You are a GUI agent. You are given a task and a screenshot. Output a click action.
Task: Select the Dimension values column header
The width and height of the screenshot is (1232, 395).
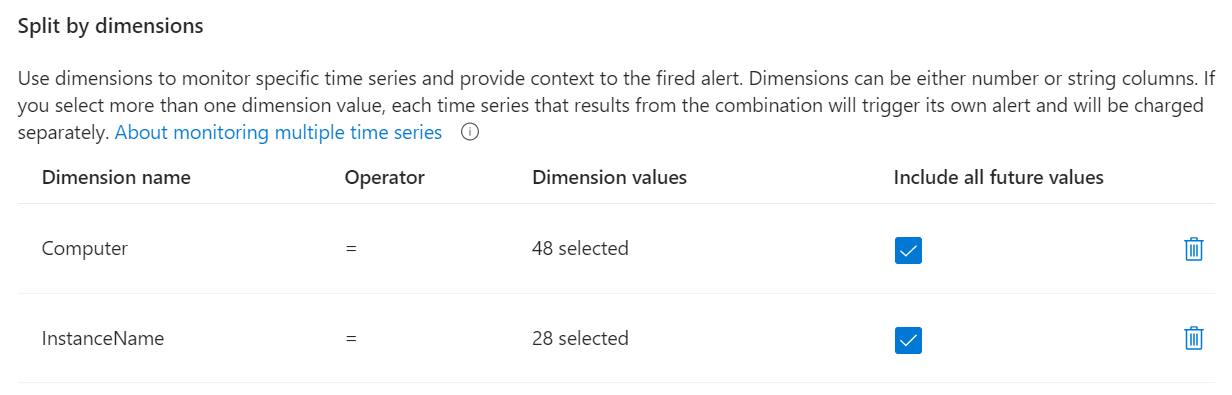[610, 178]
